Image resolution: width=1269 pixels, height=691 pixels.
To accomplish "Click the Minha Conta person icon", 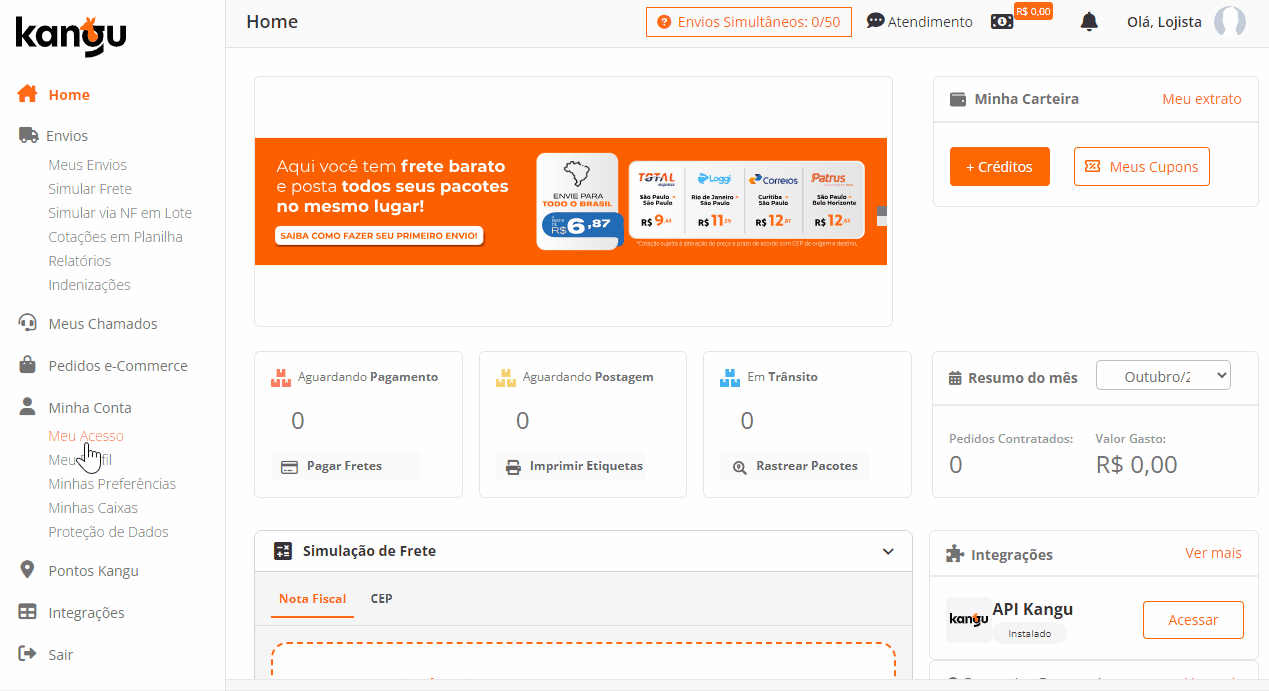I will pos(28,407).
